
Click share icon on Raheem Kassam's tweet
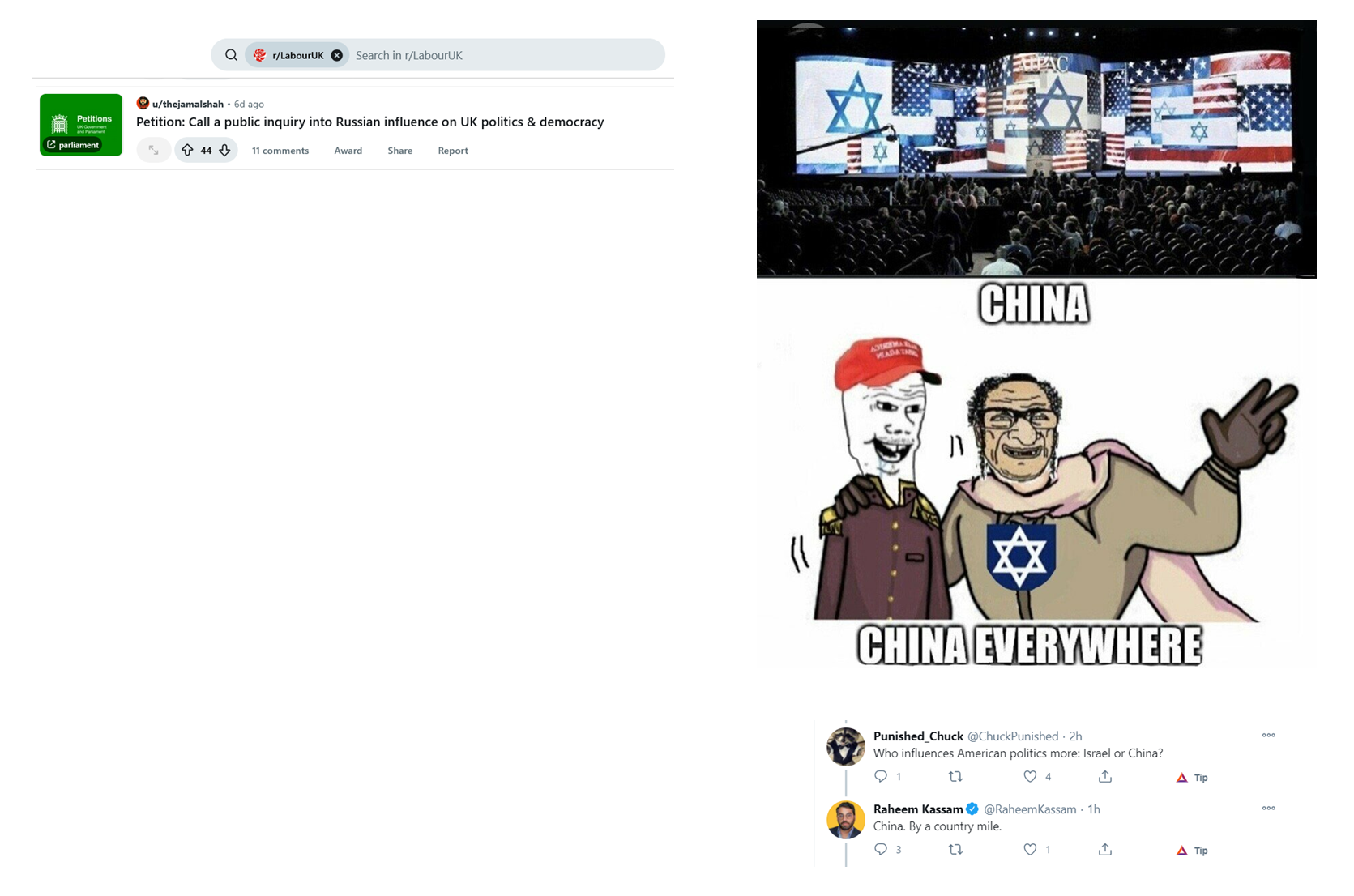[x=1105, y=849]
